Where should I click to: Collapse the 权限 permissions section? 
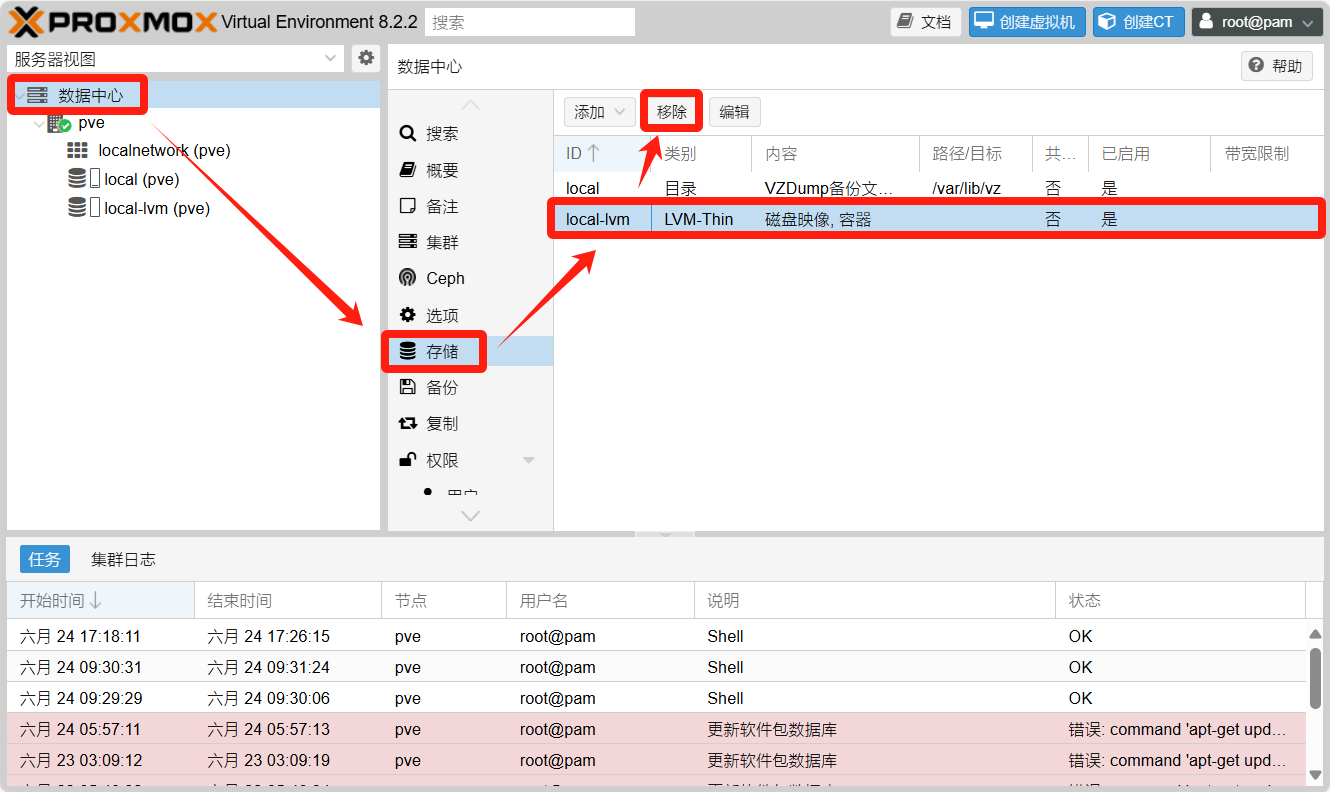(x=529, y=460)
